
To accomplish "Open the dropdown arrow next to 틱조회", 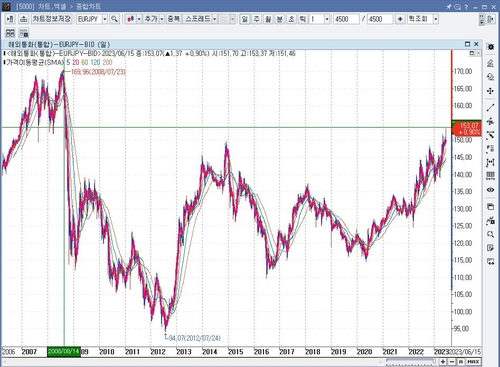I will [x=436, y=19].
